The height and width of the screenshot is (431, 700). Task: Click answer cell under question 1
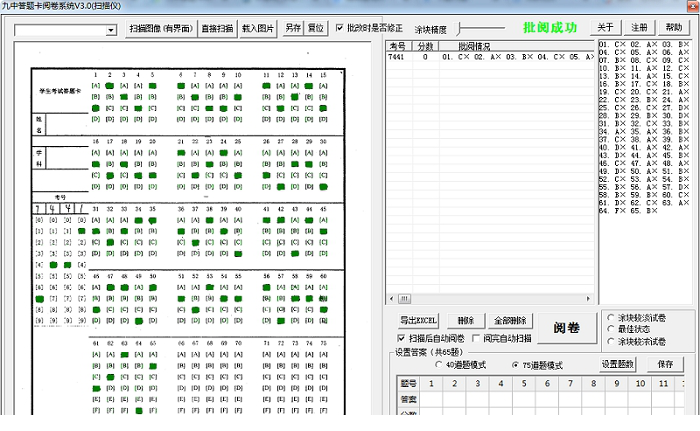pyautogui.click(x=431, y=399)
